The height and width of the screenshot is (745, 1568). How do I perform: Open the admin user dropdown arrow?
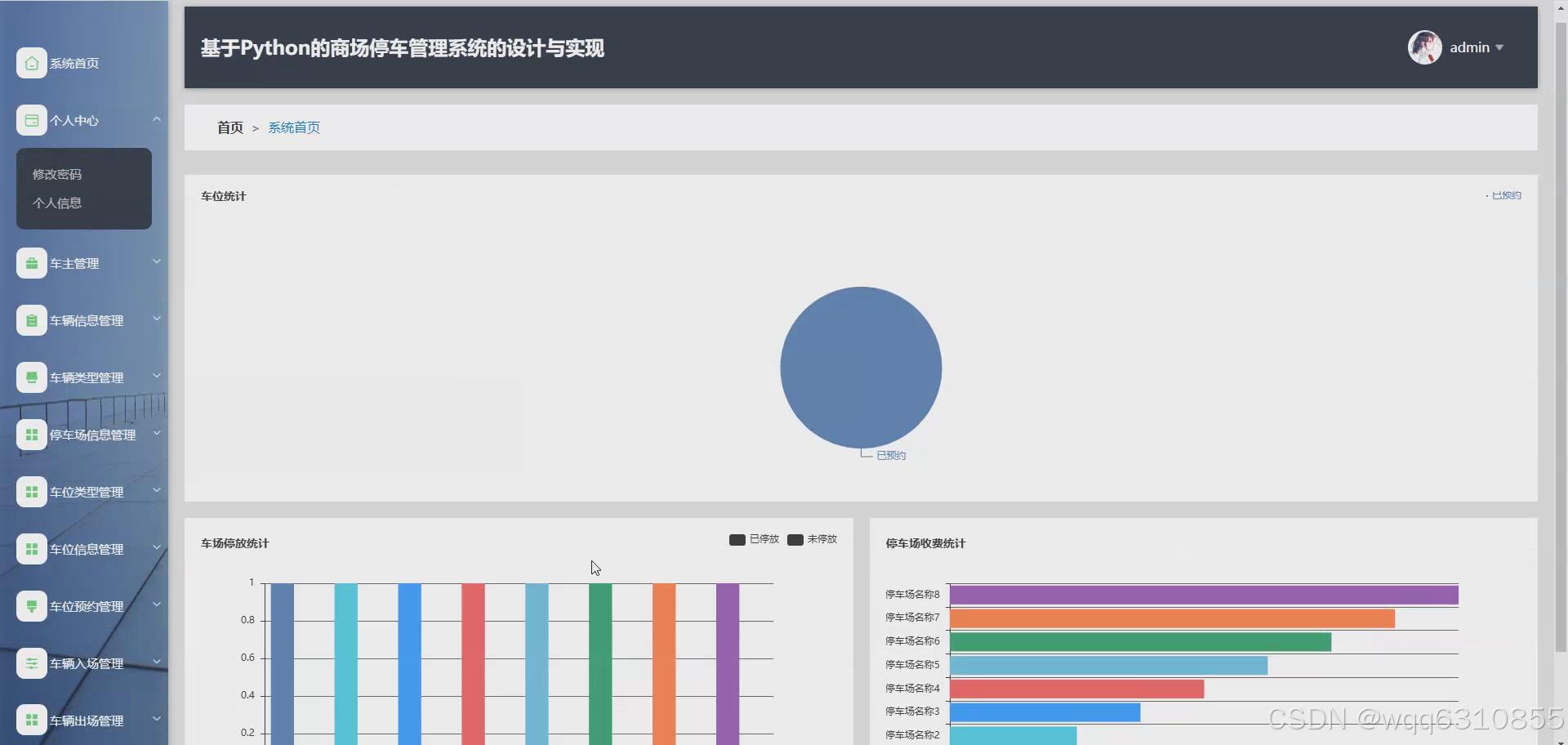[1499, 48]
